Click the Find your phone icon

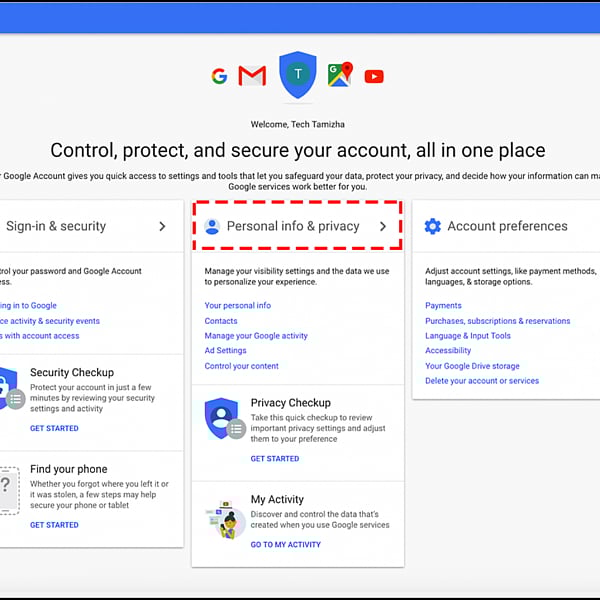[x=7, y=490]
